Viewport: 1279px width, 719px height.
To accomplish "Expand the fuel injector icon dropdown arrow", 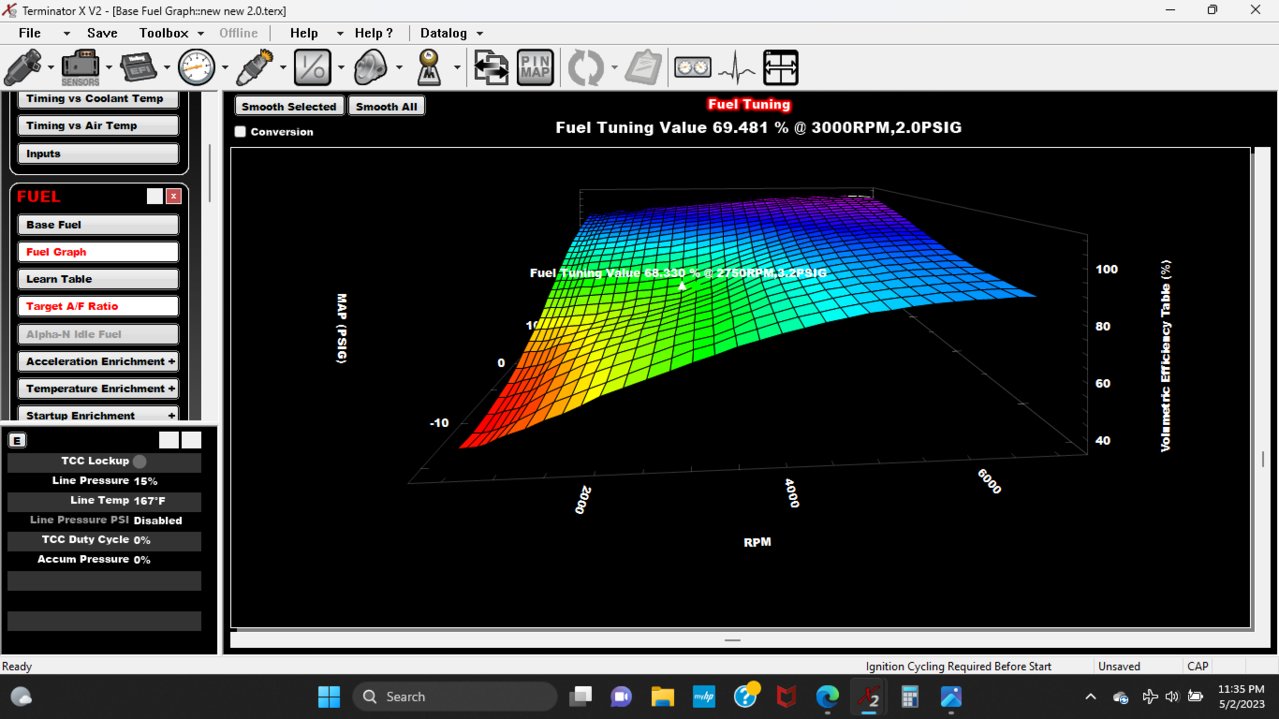I will (x=50, y=68).
